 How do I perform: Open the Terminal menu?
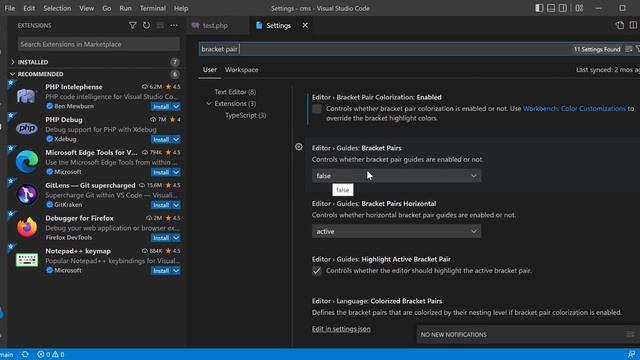(x=153, y=8)
